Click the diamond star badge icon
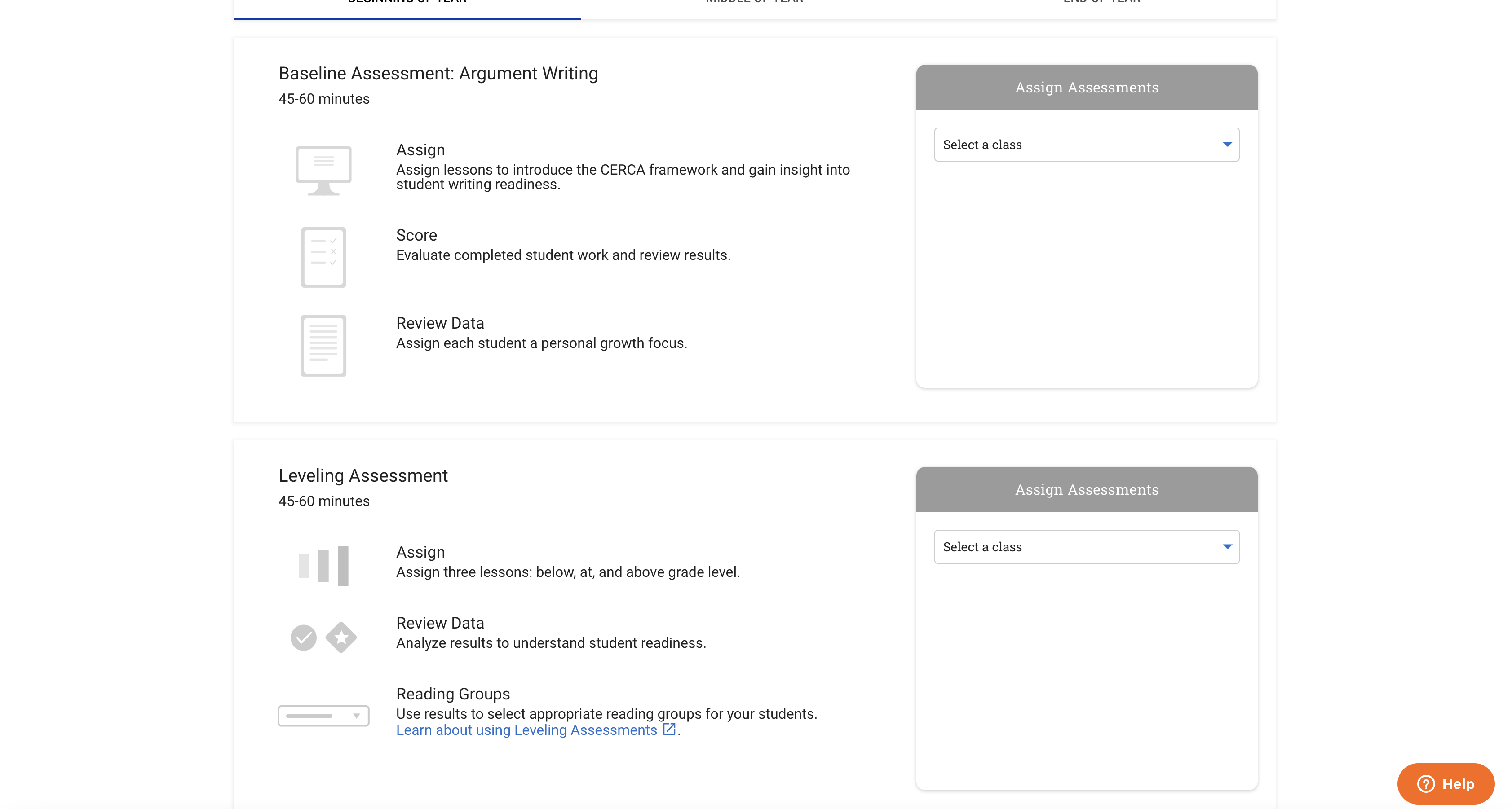Screen dimensions: 1512x809 point(341,637)
